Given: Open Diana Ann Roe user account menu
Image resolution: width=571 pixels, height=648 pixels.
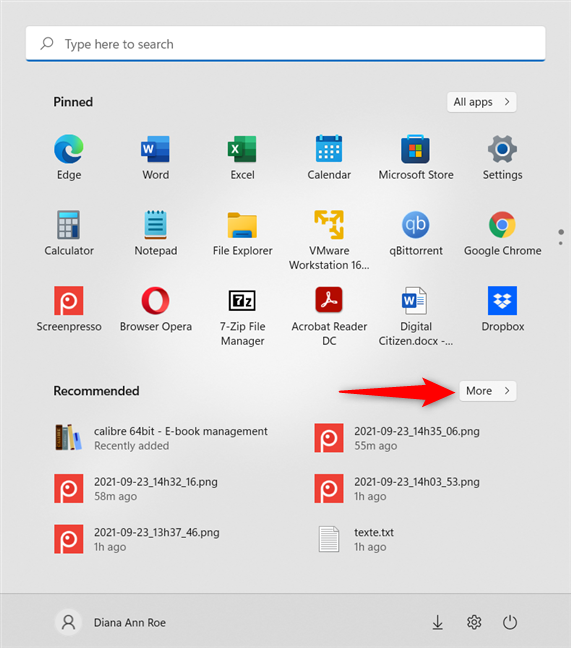Looking at the screenshot, I should pyautogui.click(x=110, y=622).
